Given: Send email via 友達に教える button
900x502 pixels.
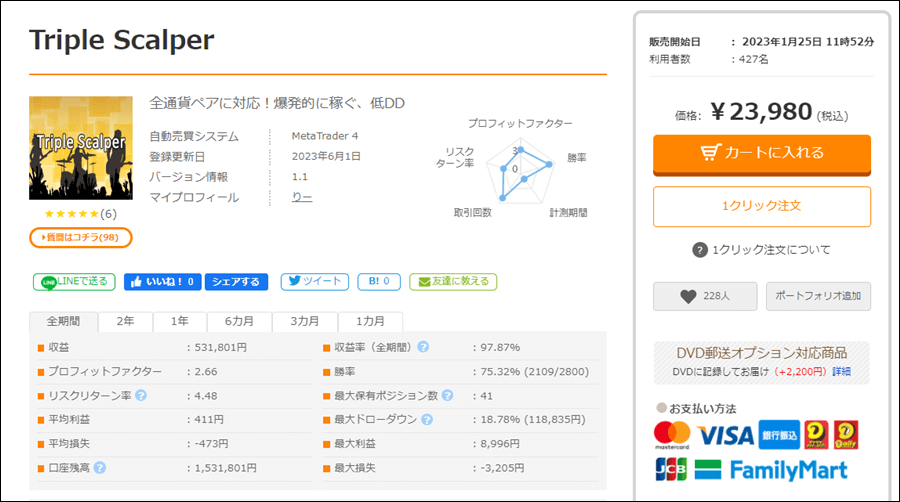Looking at the screenshot, I should click(453, 282).
